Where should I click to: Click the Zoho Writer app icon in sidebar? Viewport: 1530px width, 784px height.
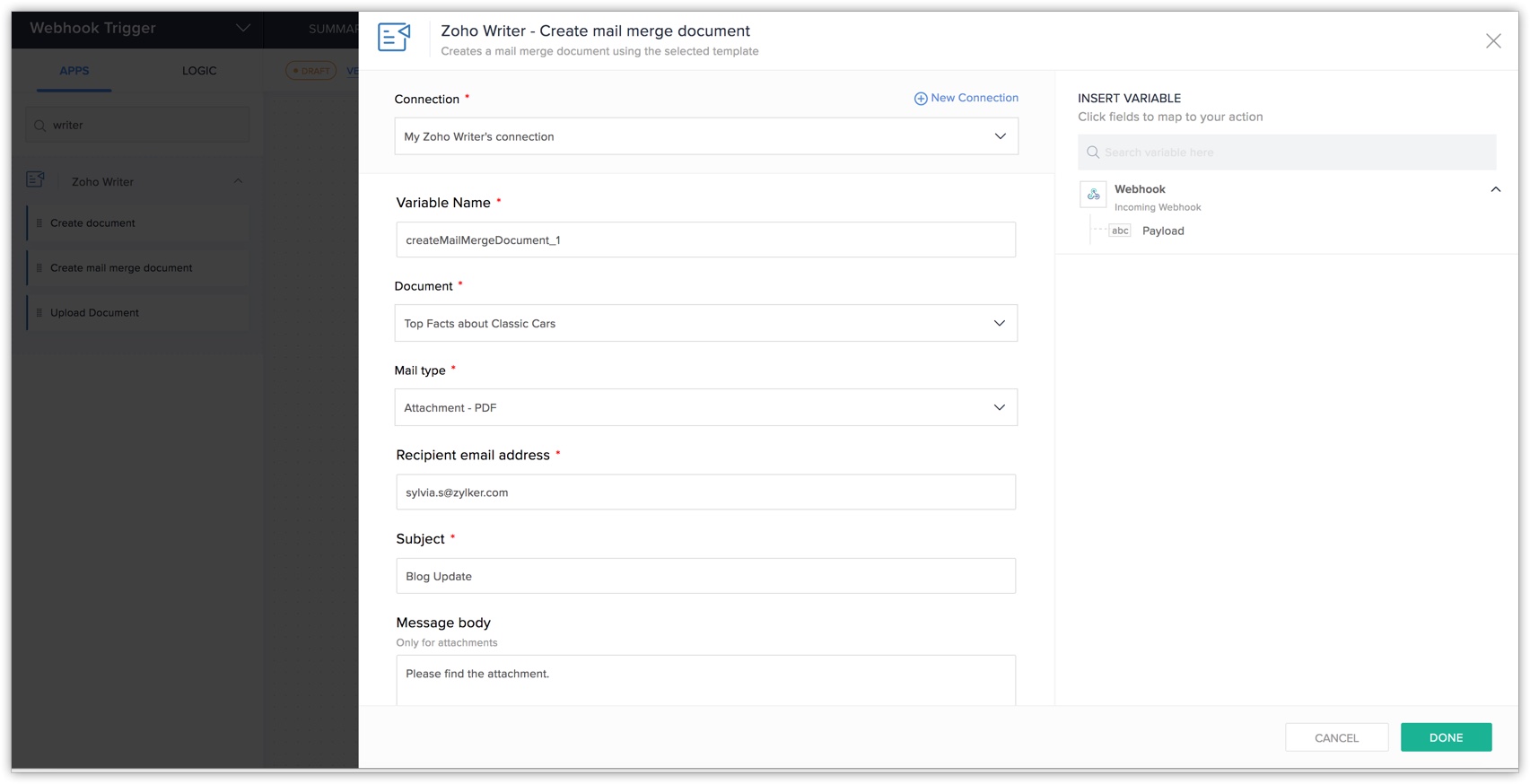[35, 180]
